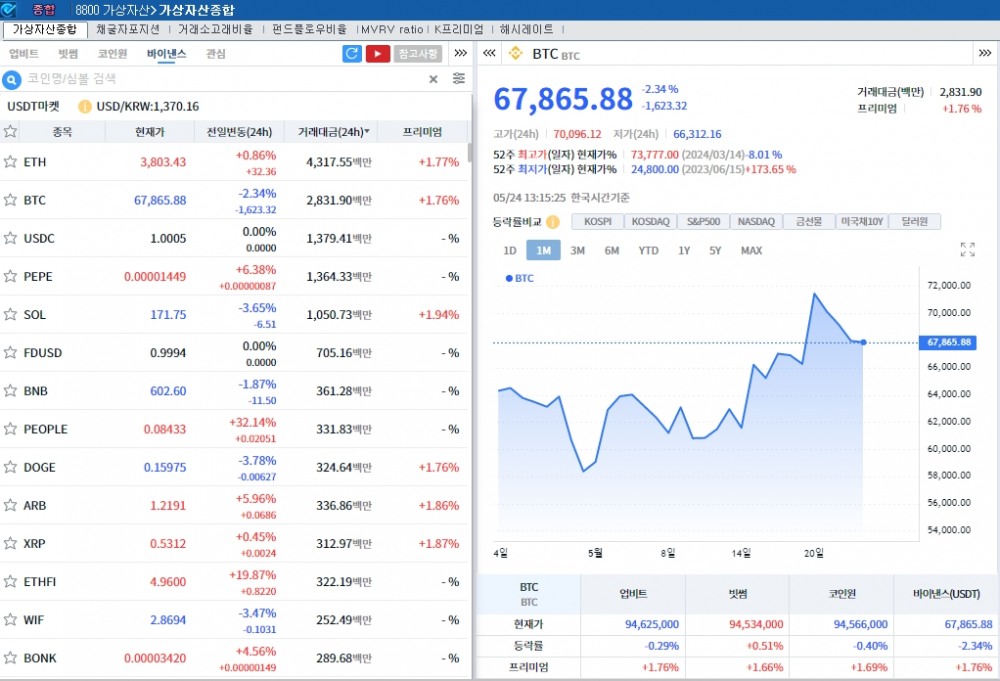Collapse the chart panel with the <<< chevron

pos(488,54)
